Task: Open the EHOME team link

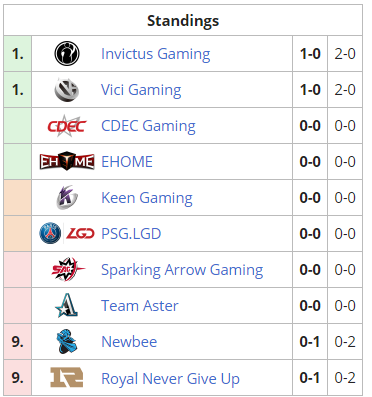Action: pyautogui.click(x=127, y=162)
